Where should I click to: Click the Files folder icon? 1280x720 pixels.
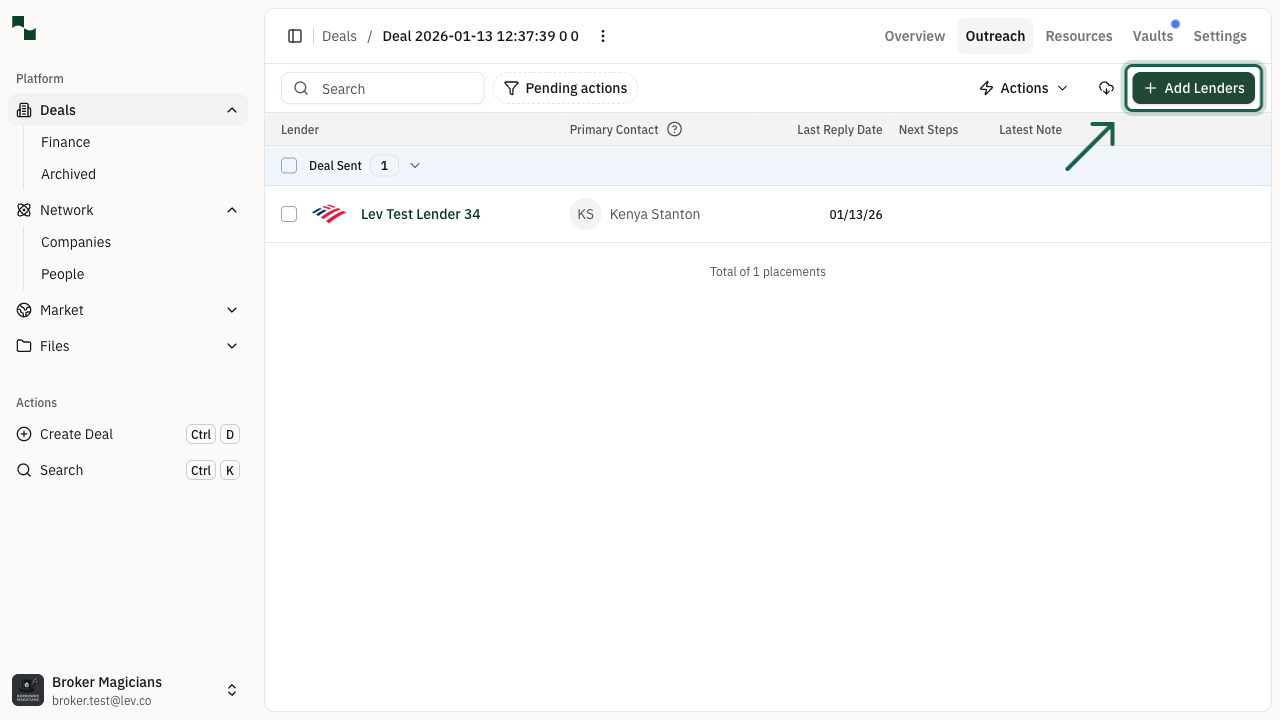click(x=22, y=346)
